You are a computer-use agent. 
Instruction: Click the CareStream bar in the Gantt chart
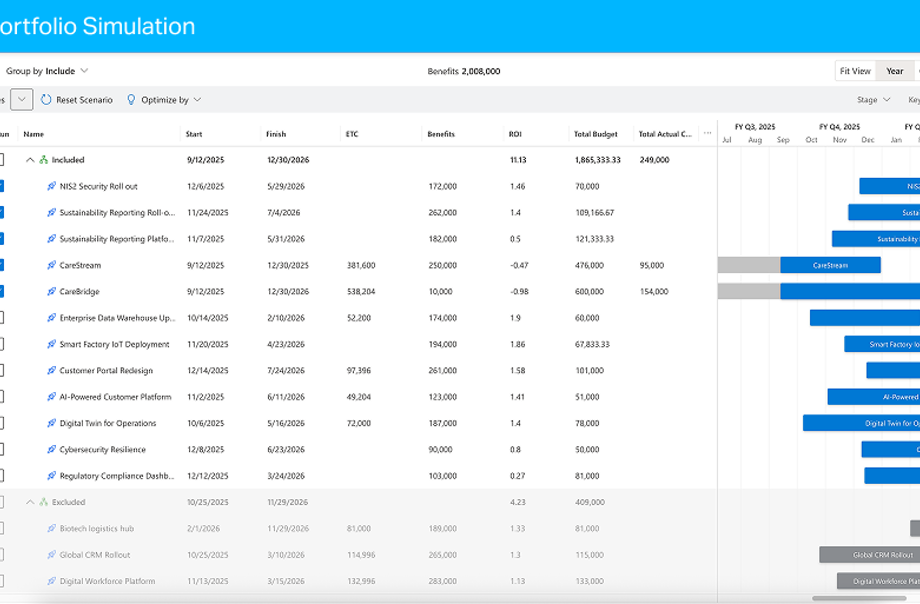point(830,265)
